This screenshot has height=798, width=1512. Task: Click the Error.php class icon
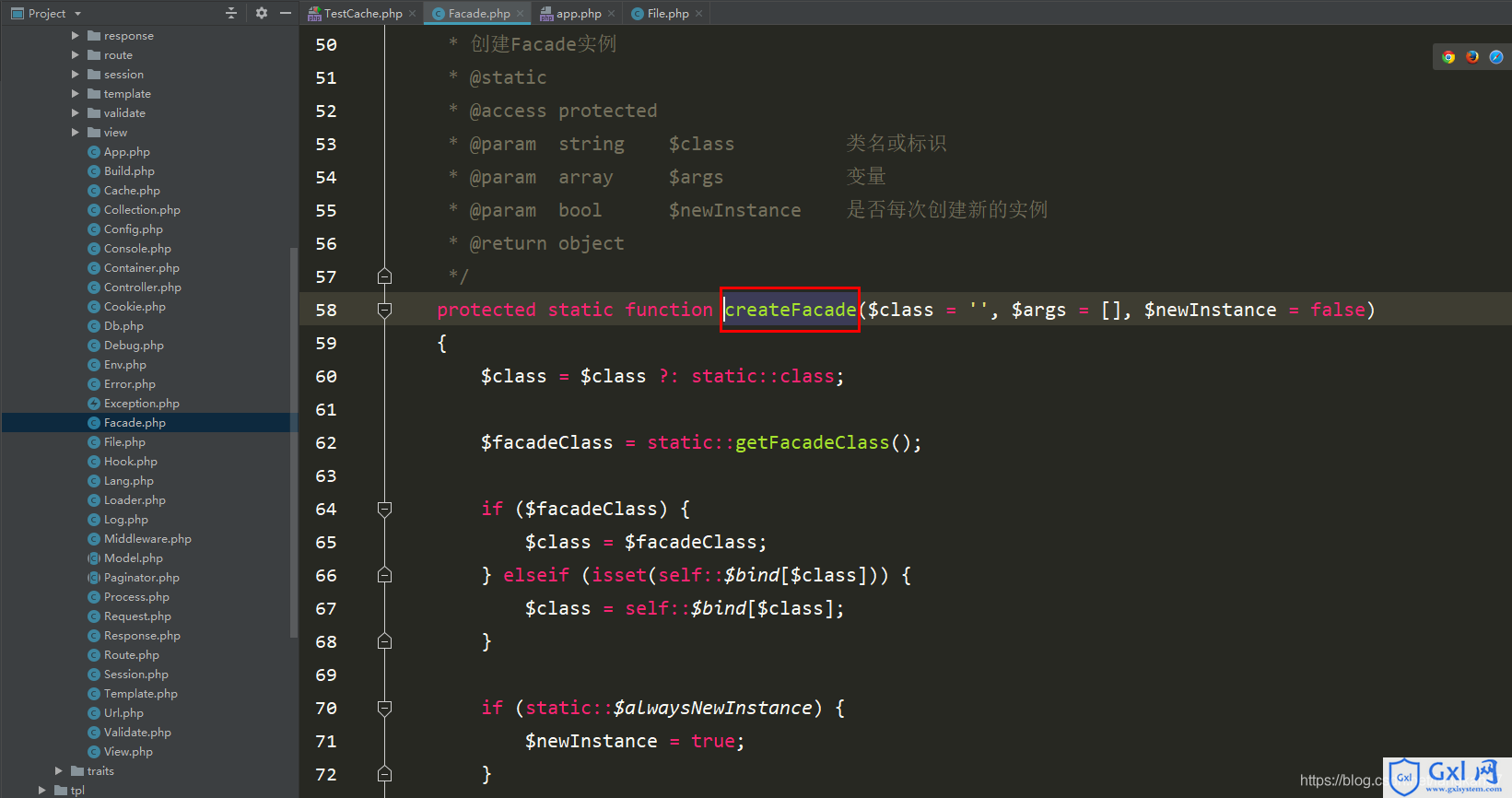coord(94,384)
